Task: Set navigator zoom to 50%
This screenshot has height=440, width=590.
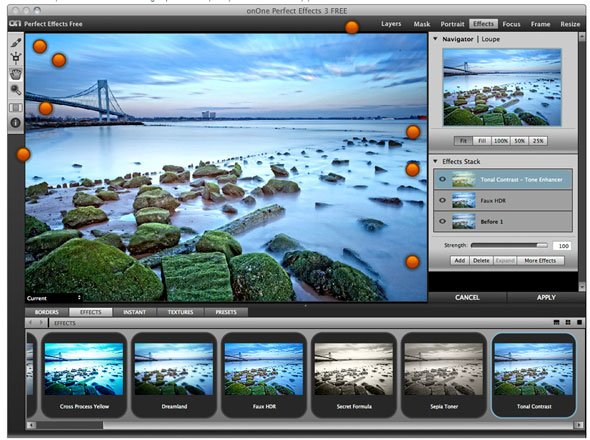Action: pyautogui.click(x=519, y=141)
